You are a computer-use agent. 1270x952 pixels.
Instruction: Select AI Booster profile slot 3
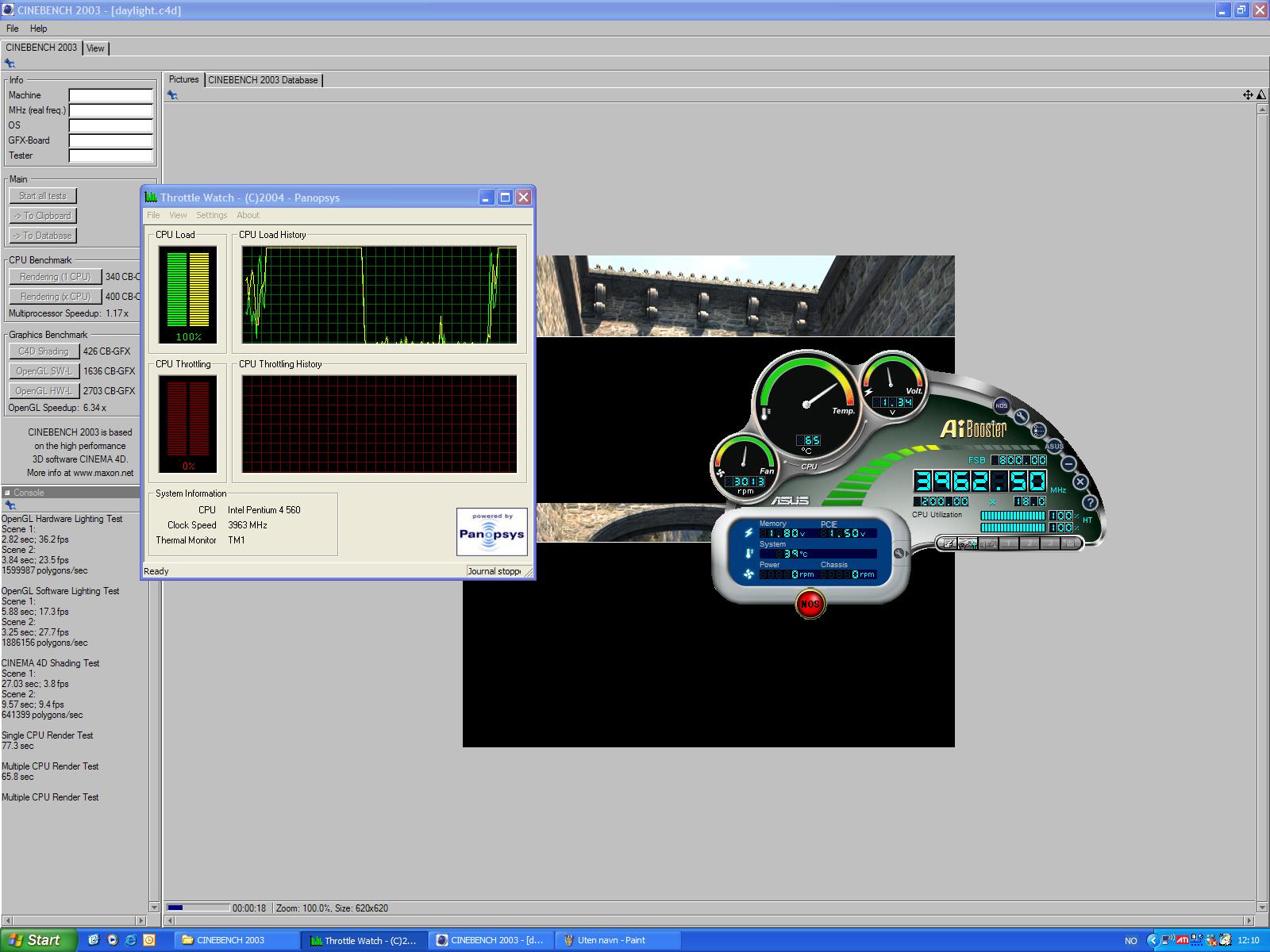(1050, 543)
